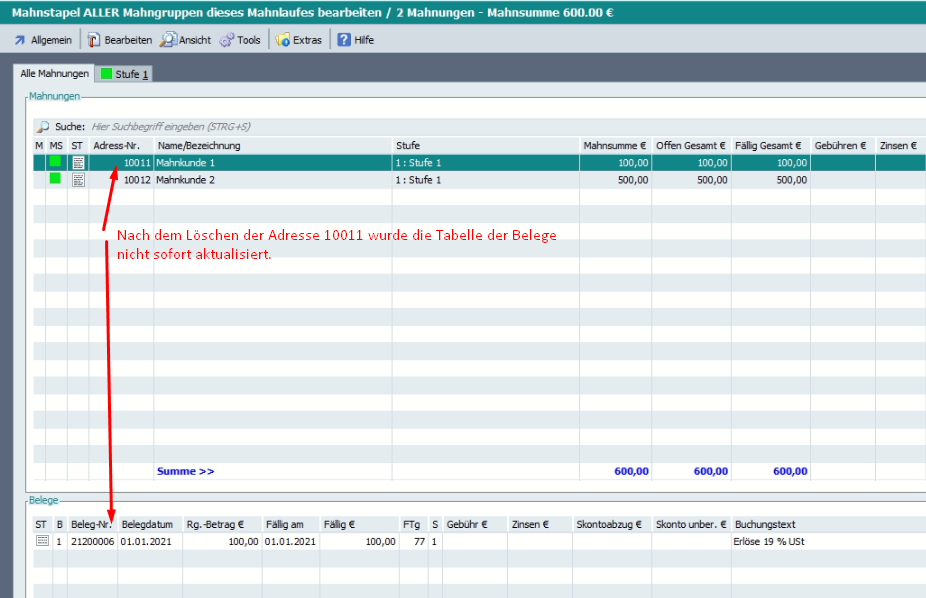Click the search magnifier icon beside Suche
The image size is (926, 598).
43,127
